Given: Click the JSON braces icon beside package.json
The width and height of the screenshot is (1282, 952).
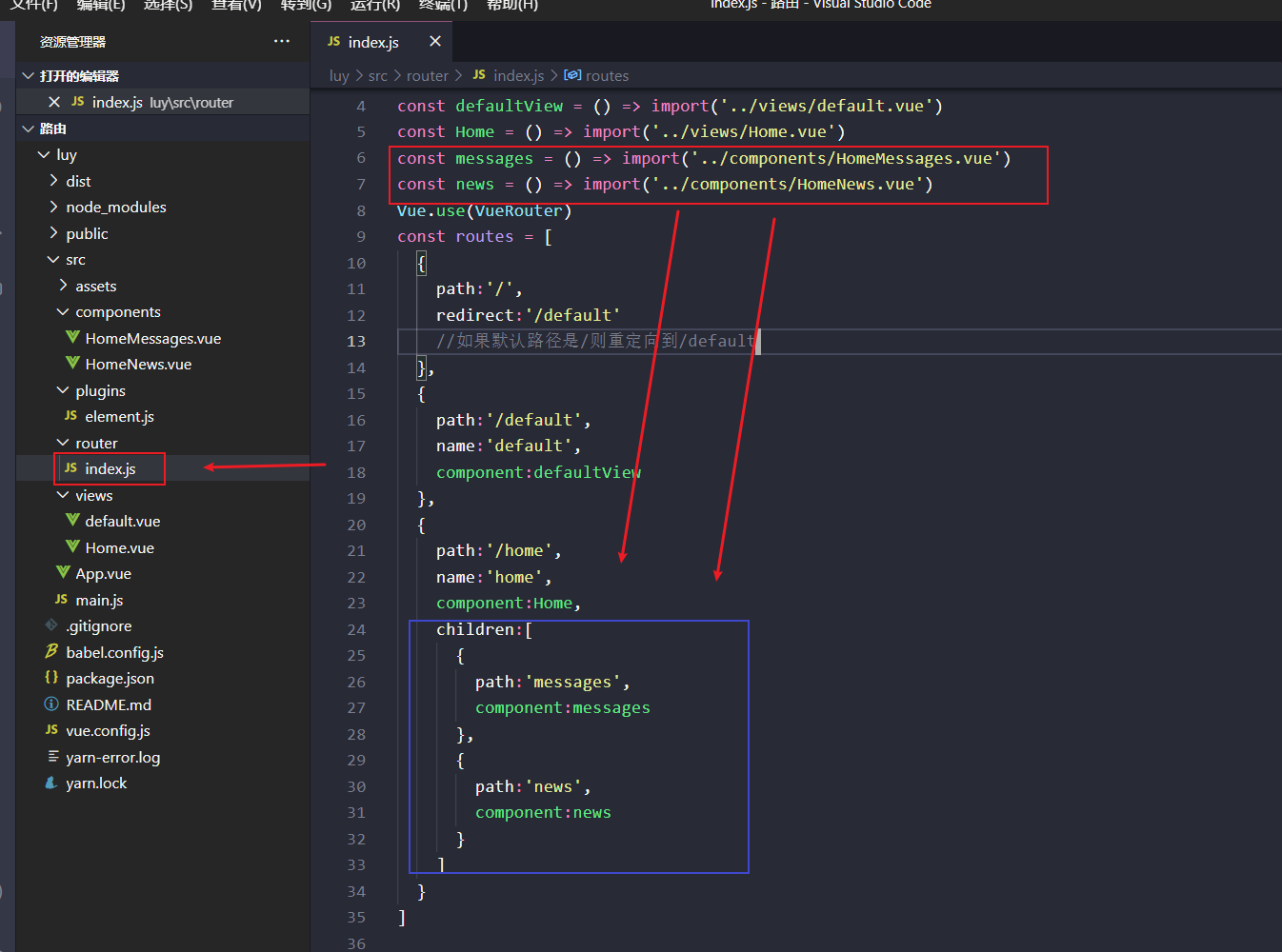Looking at the screenshot, I should pyautogui.click(x=51, y=678).
